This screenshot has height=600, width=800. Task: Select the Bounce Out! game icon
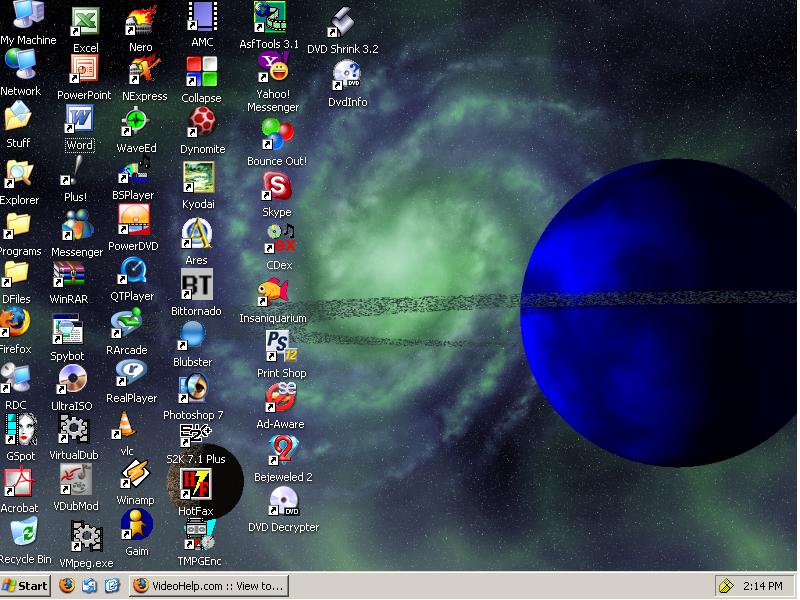point(277,135)
